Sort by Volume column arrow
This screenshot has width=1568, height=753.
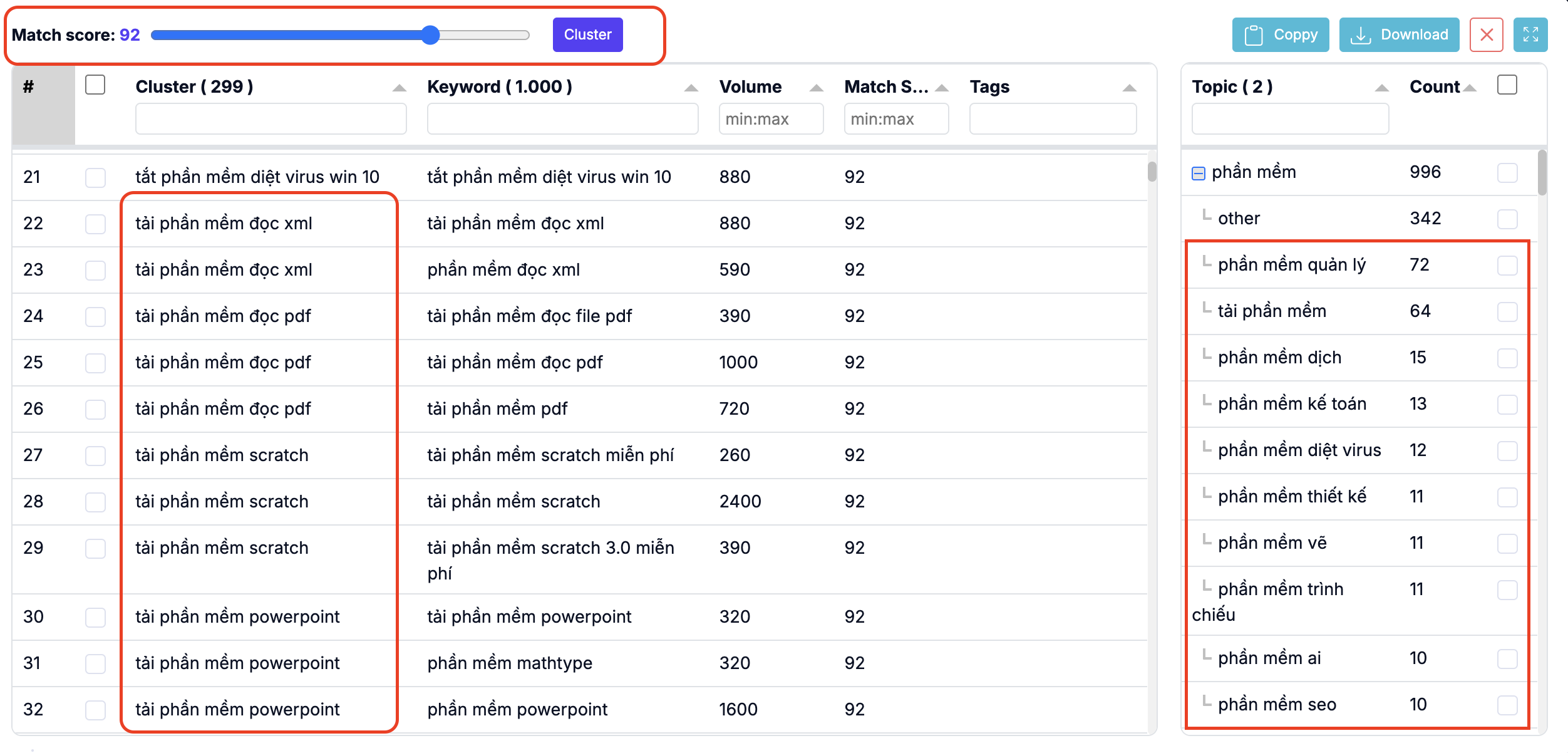click(816, 88)
